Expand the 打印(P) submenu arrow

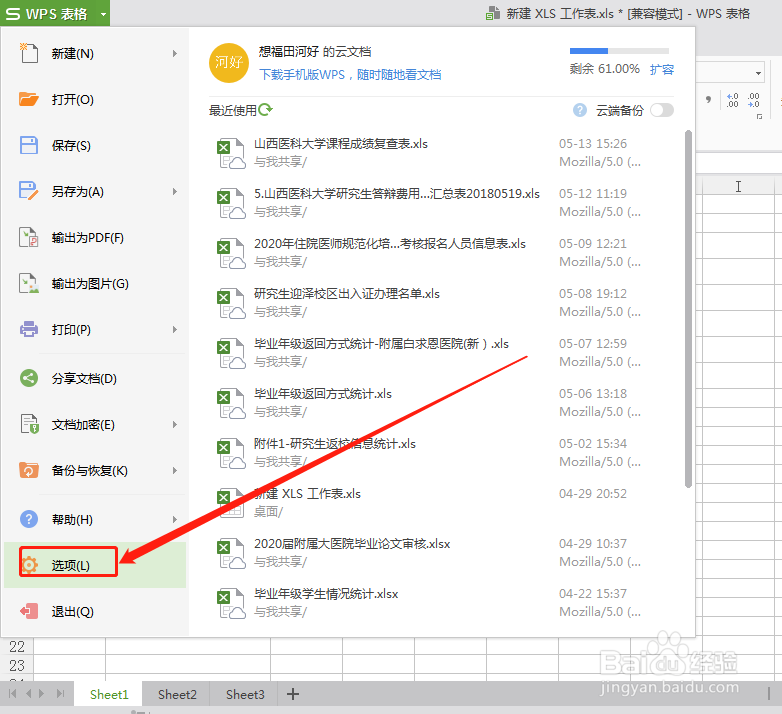(175, 330)
